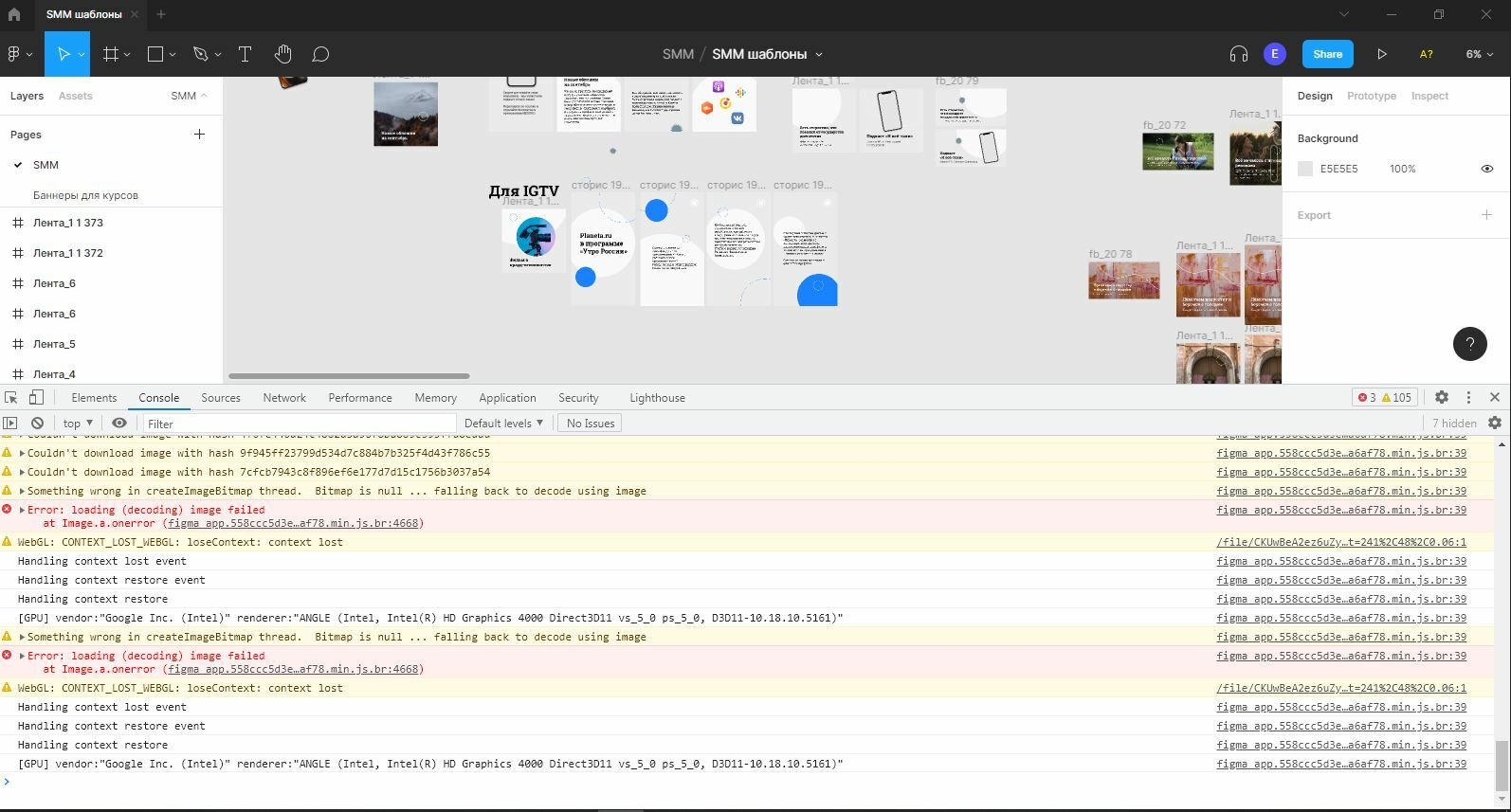This screenshot has height=812, width=1511.
Task: Open the DevTools three-dot menu
Action: [1468, 398]
